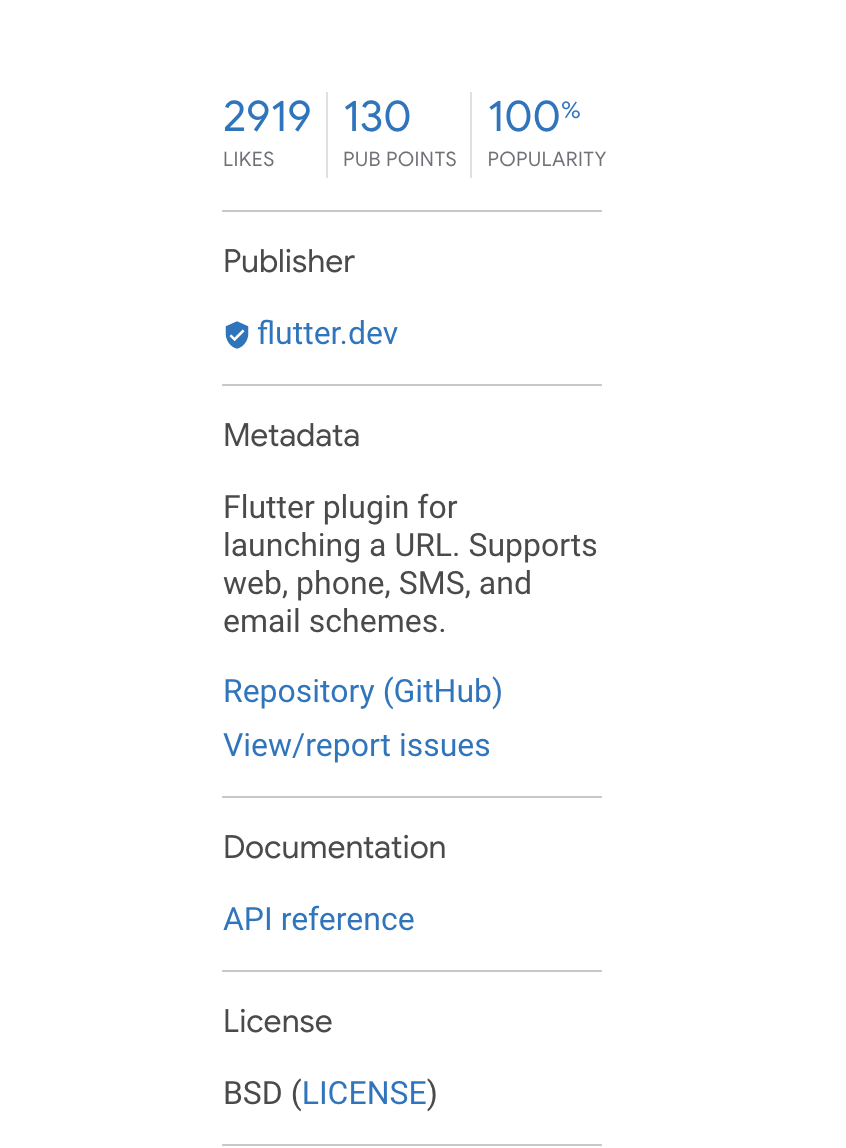This screenshot has height=1148, width=846.
Task: Click the verified publisher shield icon
Action: click(x=236, y=334)
